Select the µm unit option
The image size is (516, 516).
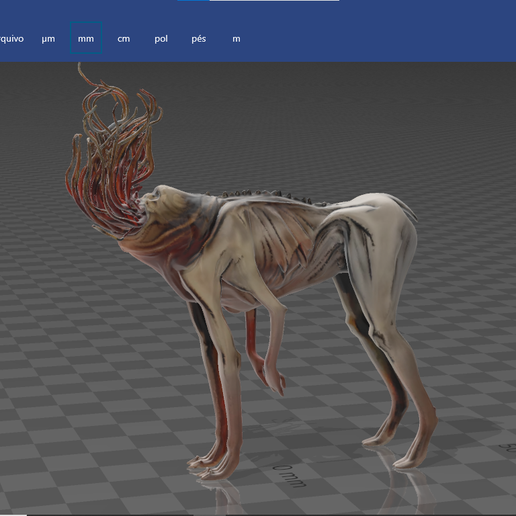pyautogui.click(x=48, y=39)
